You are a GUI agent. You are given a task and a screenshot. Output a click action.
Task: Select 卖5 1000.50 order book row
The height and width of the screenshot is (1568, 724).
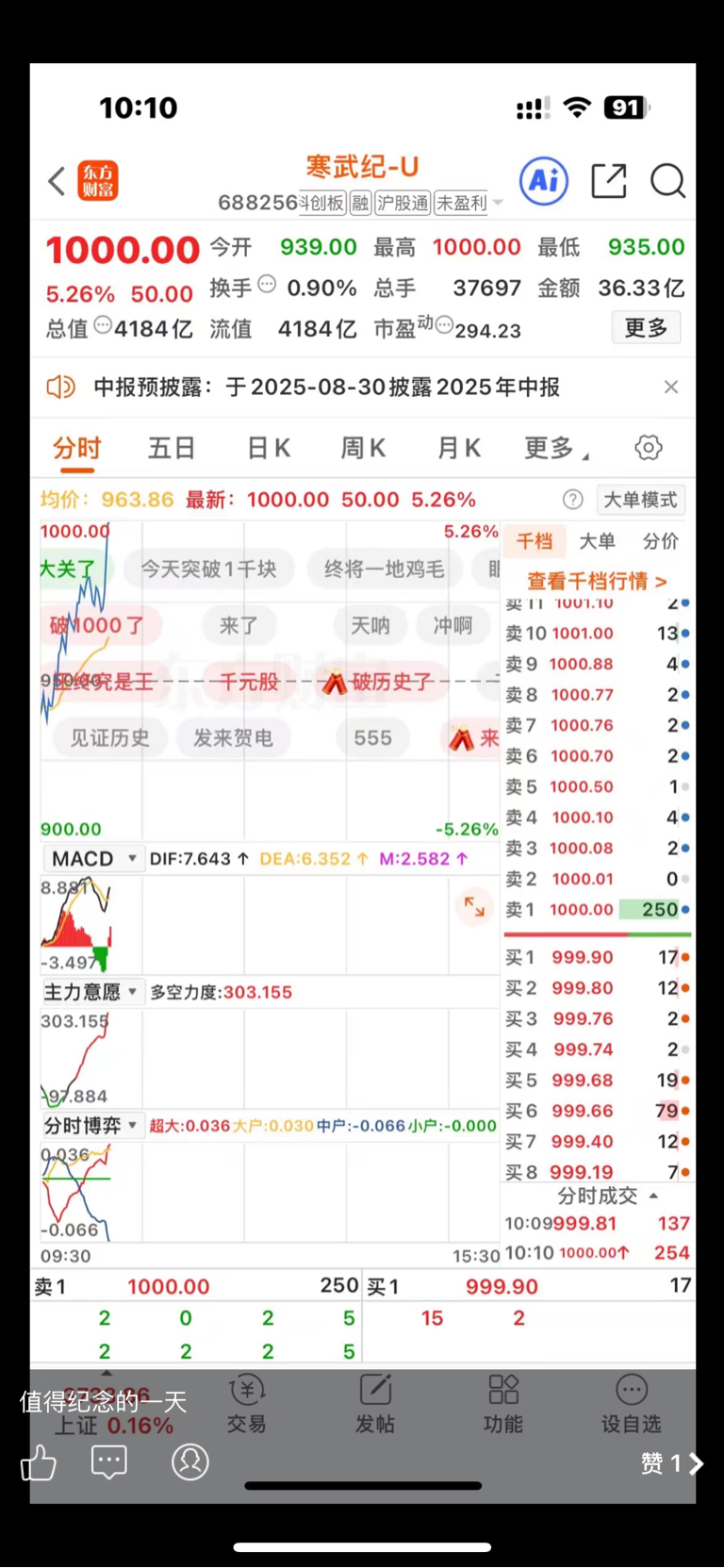tap(597, 787)
